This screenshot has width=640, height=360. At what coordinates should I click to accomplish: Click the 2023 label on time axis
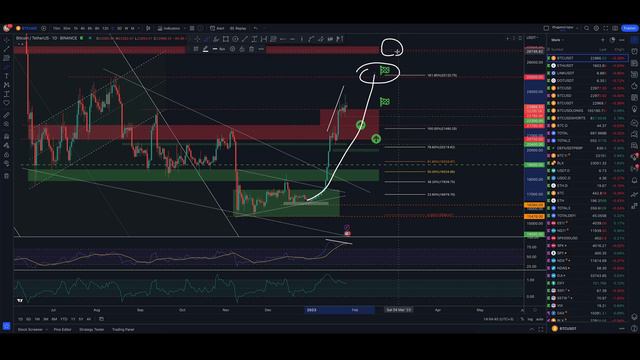311,310
